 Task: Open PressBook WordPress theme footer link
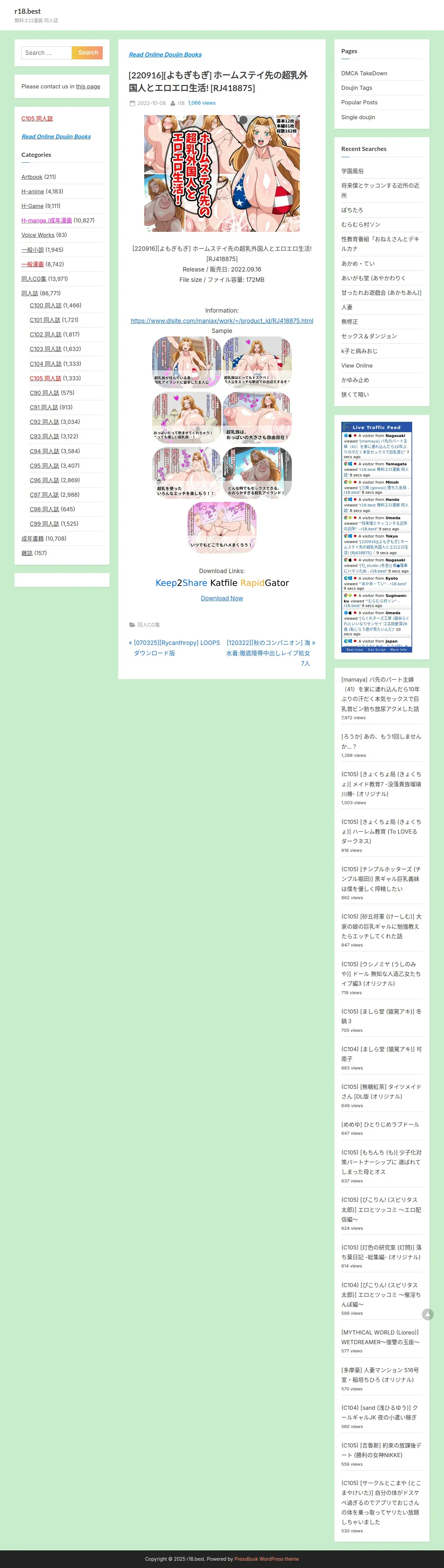(267, 1559)
